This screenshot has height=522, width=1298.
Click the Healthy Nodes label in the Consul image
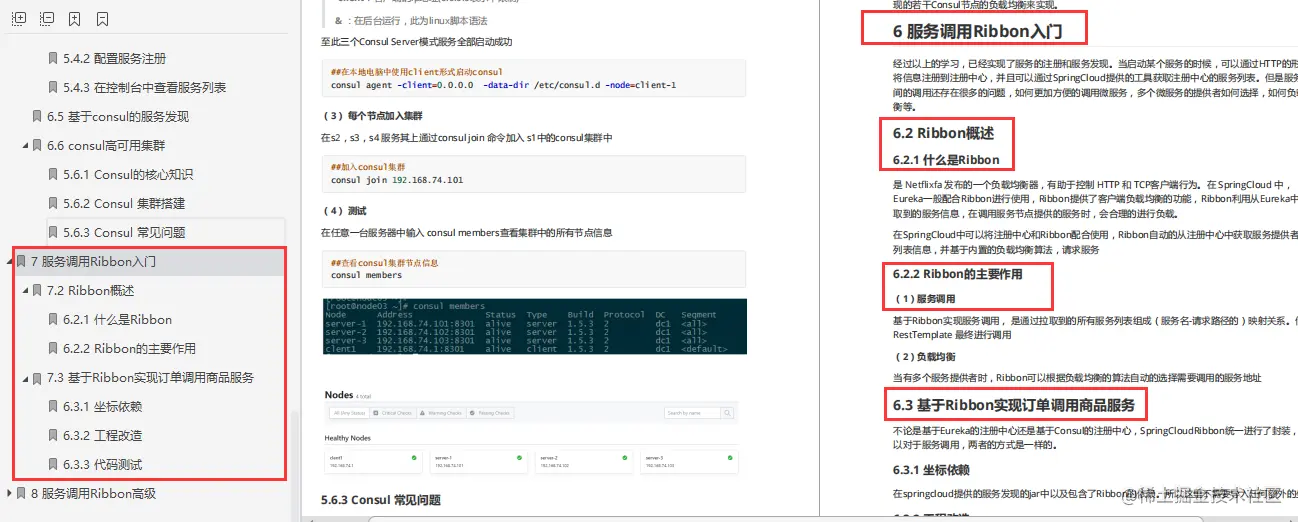point(348,438)
